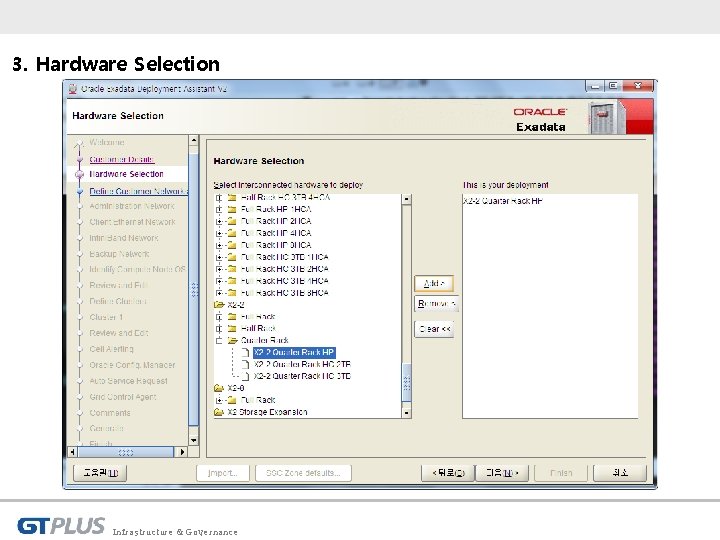Image resolution: width=720 pixels, height=540 pixels.
Task: Click the X2-8 folder icon
Action: [219, 388]
